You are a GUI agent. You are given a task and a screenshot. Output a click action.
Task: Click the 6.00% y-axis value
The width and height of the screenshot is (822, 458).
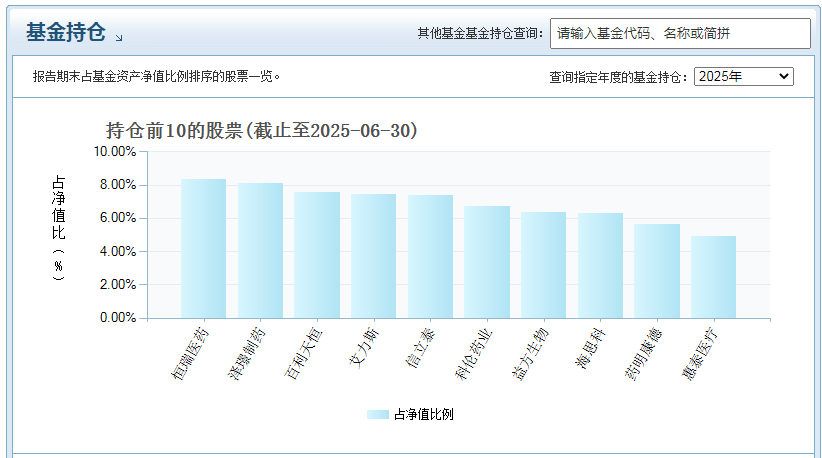tap(118, 217)
